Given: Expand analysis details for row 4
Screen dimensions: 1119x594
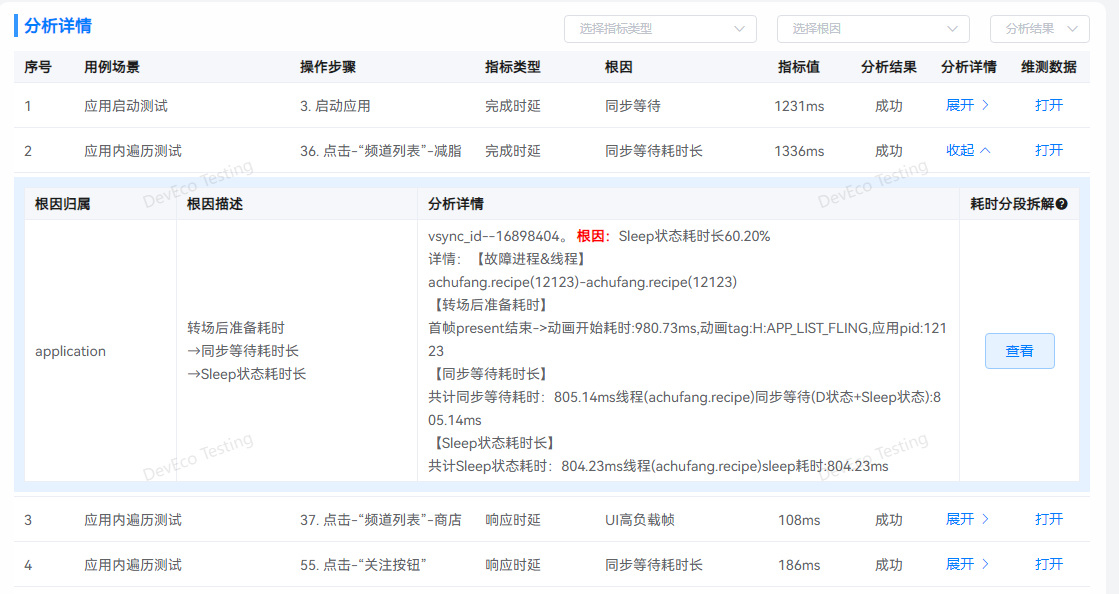Looking at the screenshot, I should 967,564.
